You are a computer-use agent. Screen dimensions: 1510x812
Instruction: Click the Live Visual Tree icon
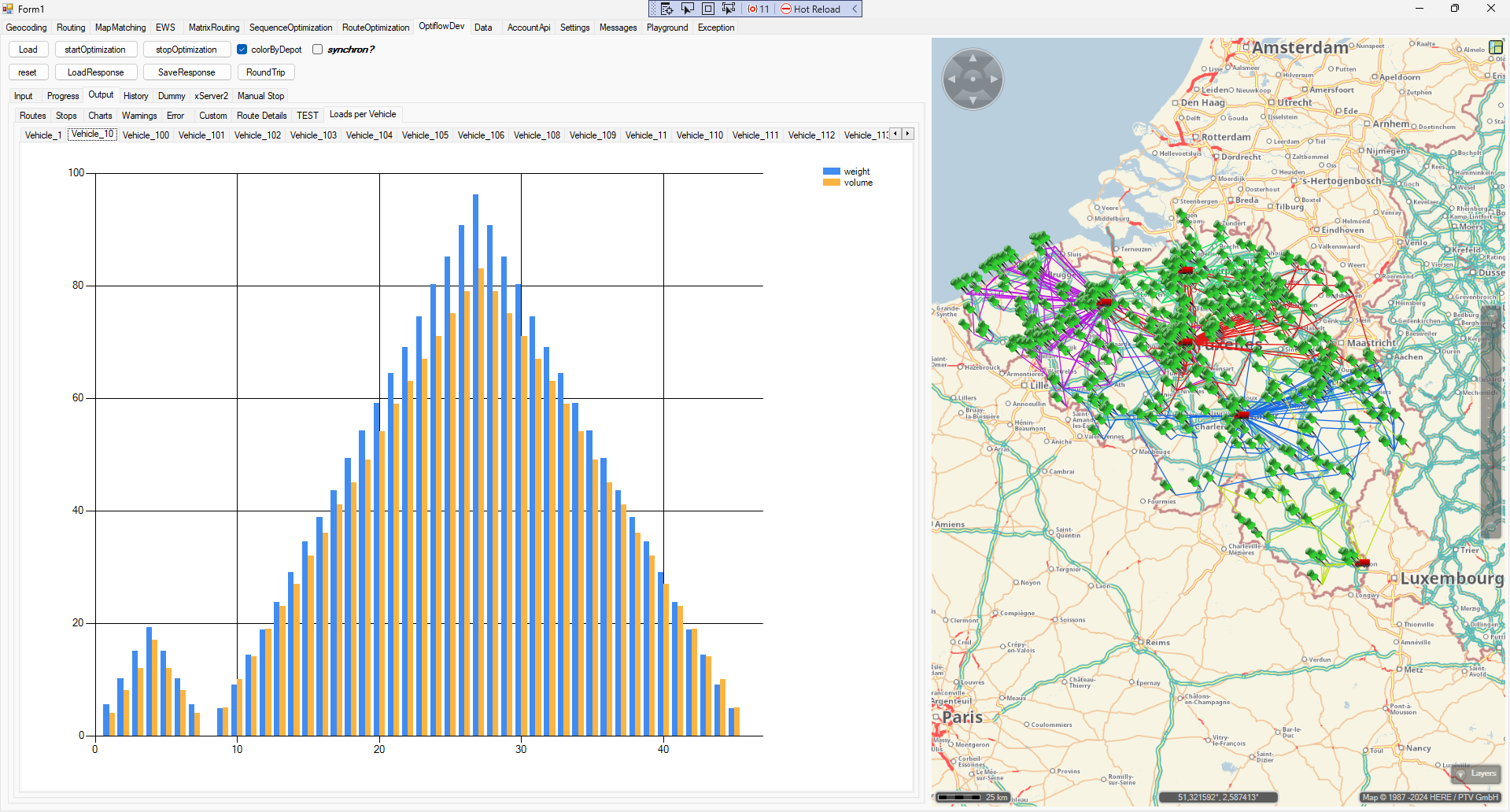pos(666,9)
